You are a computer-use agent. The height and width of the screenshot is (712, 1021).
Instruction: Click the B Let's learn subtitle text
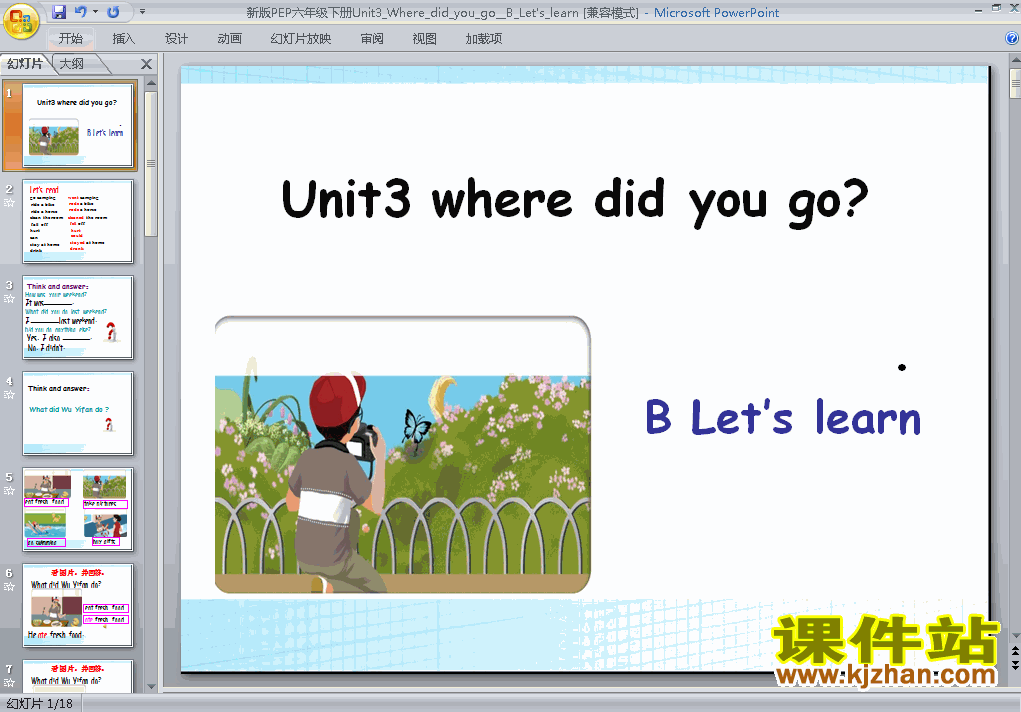point(783,417)
